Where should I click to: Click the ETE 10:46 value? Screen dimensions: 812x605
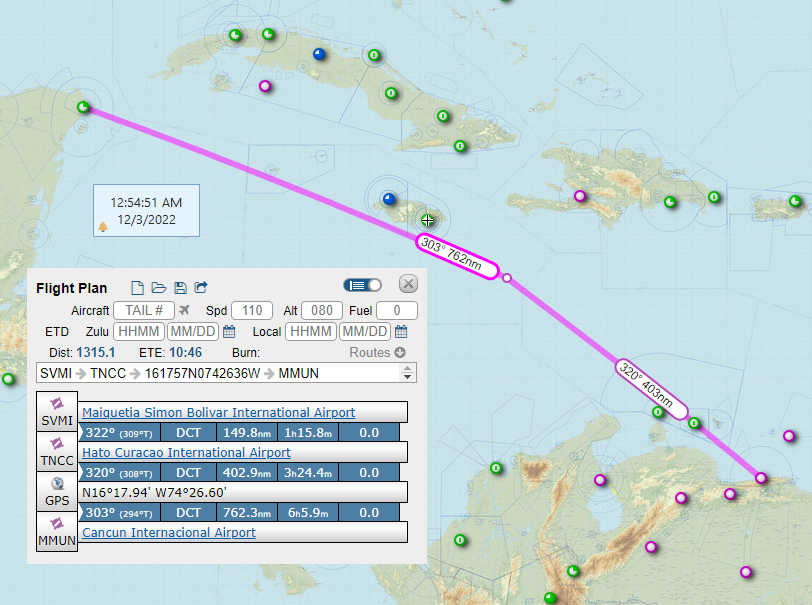pos(185,353)
